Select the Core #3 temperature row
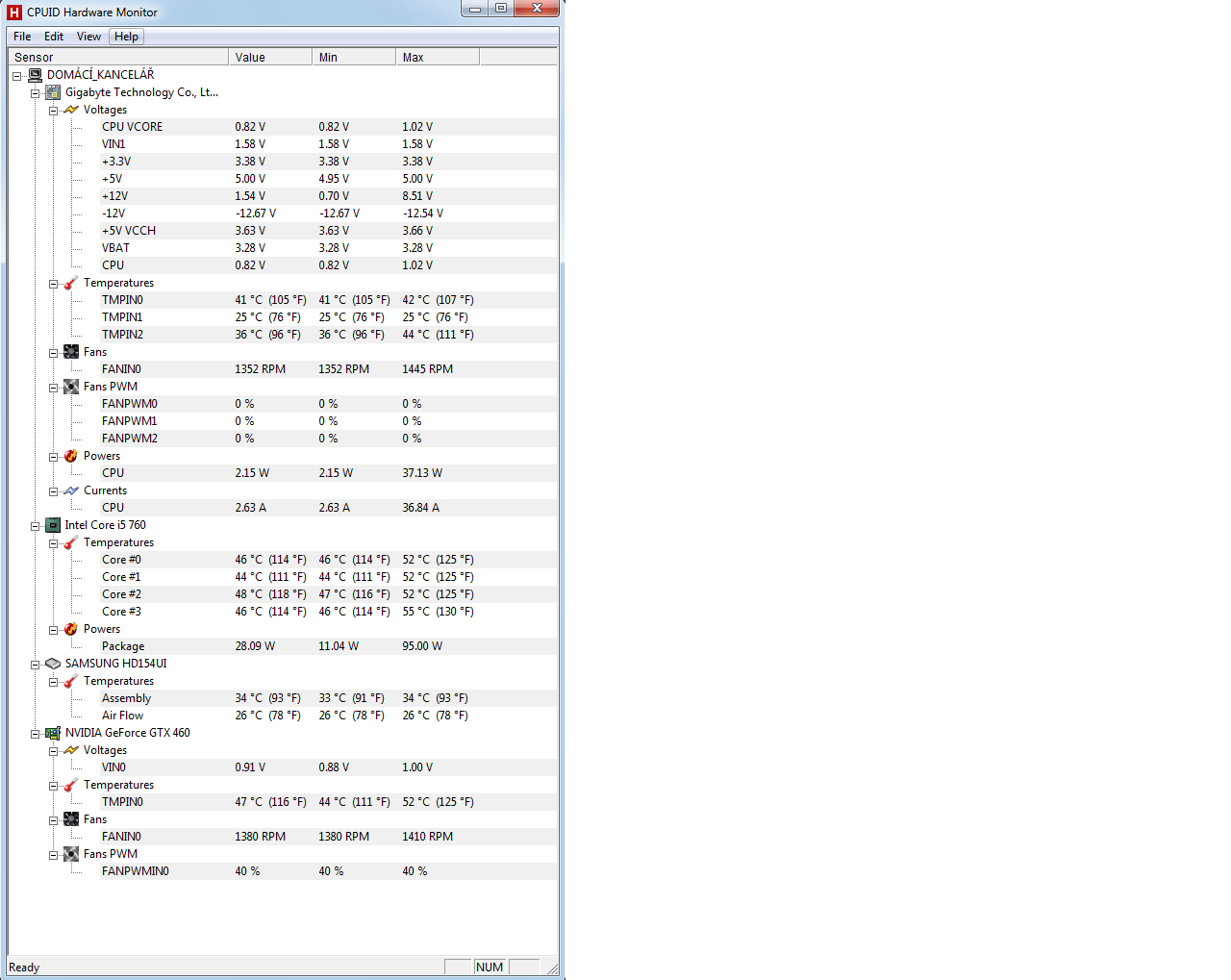The image size is (1231, 980). [329, 612]
